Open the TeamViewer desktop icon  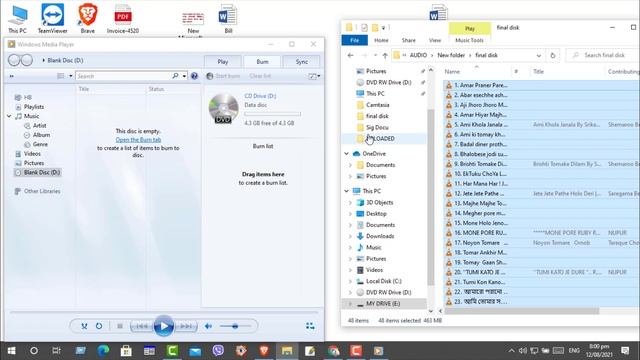52,18
